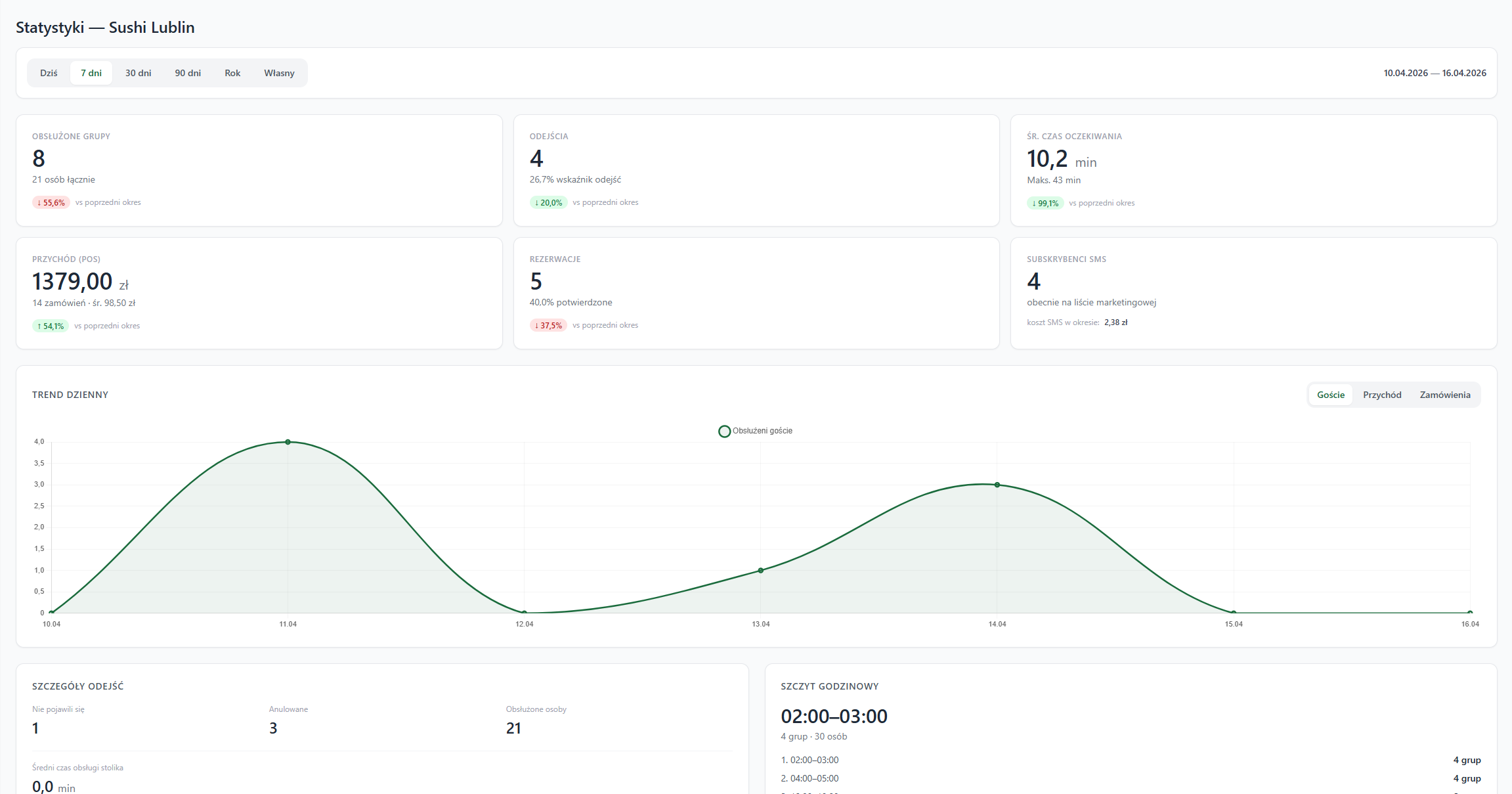
Task: Open the Przychód (POS) stat card
Action: coord(259,293)
